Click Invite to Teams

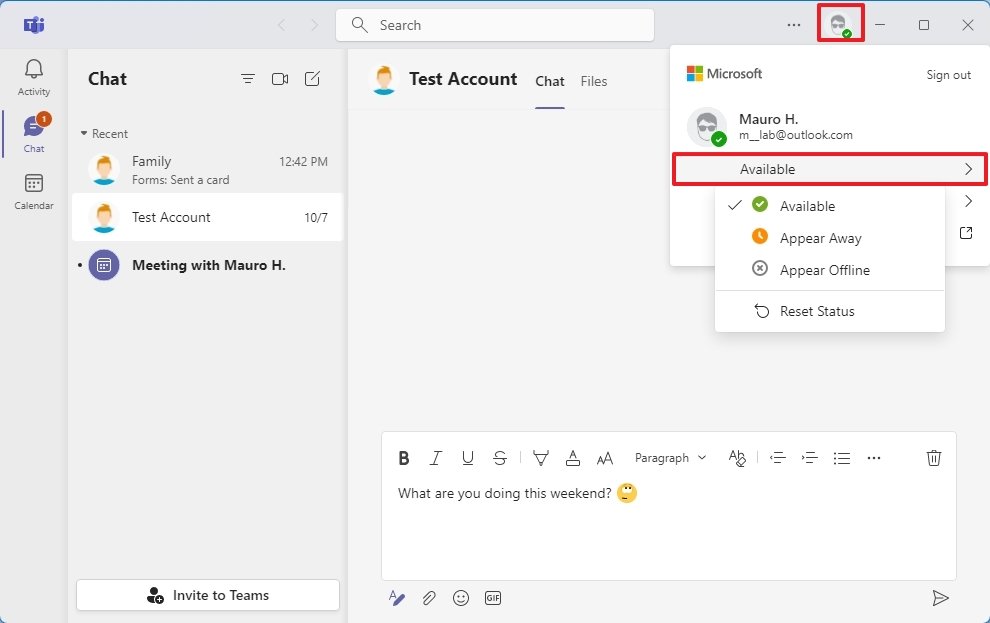click(208, 595)
